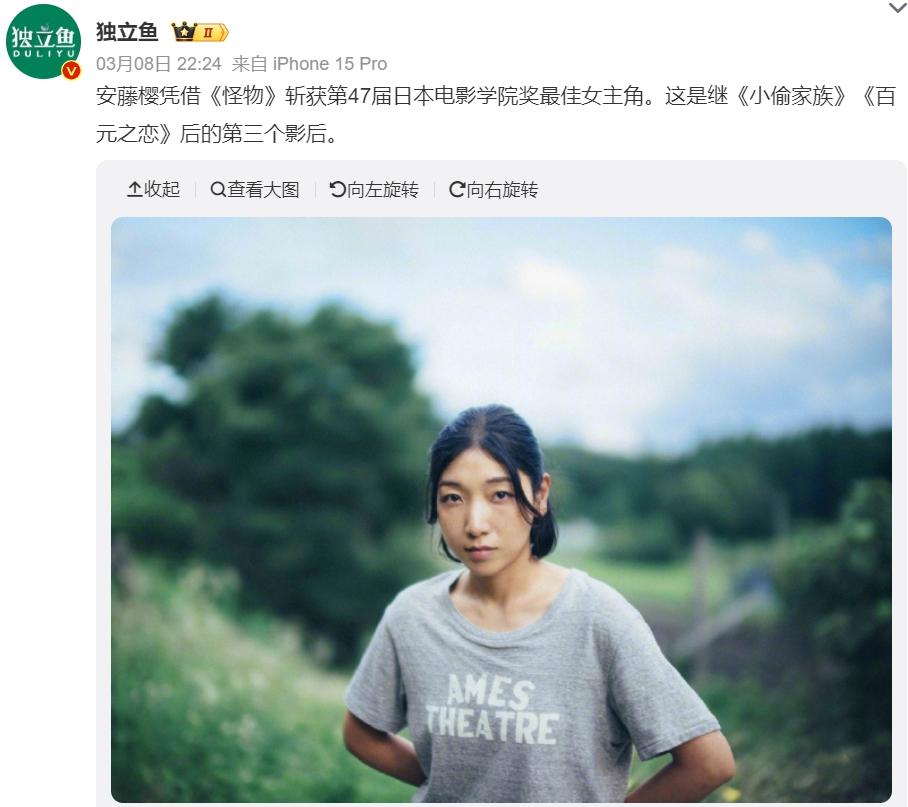908x807 pixels.
Task: Collapse the image with 收起
Action: tap(153, 189)
